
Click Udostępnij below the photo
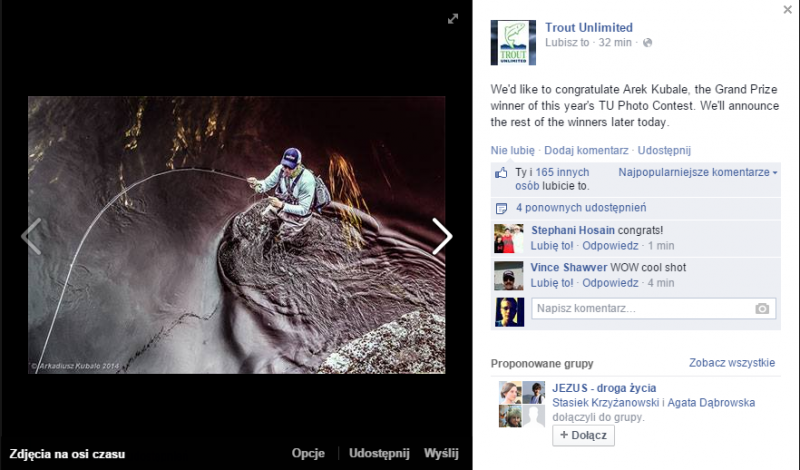click(380, 453)
